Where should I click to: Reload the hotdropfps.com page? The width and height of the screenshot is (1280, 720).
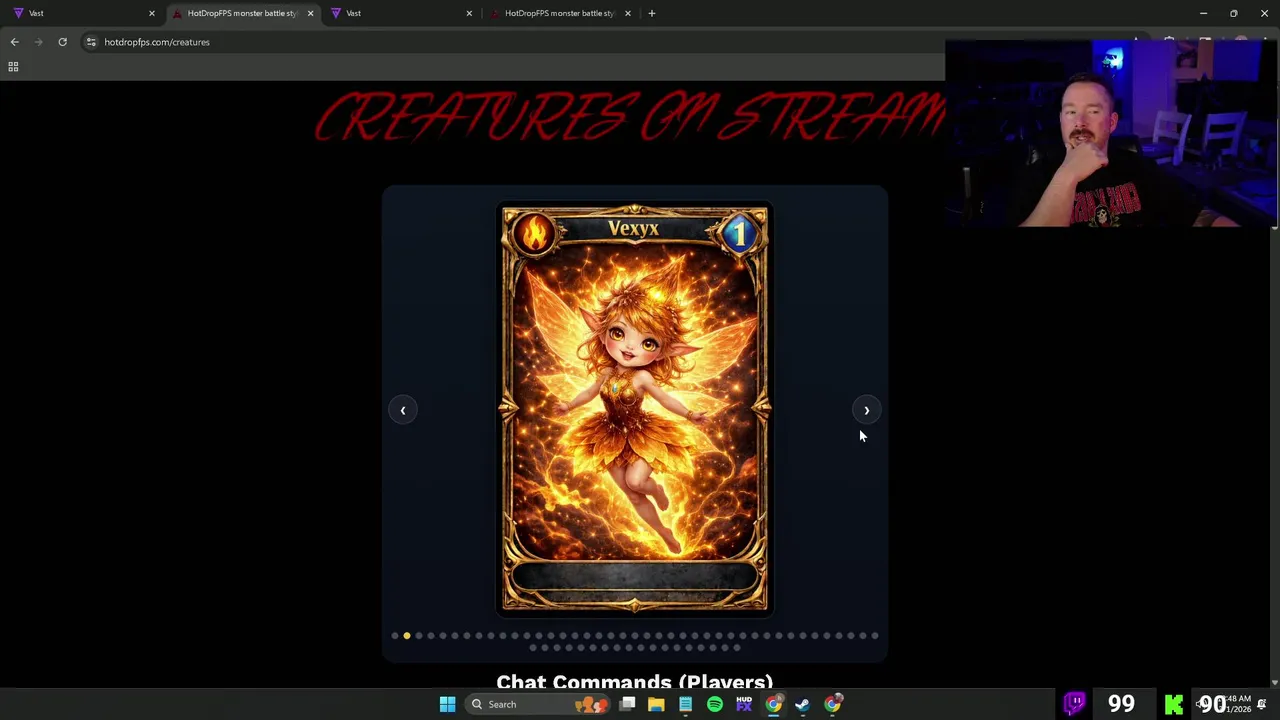coord(62,42)
